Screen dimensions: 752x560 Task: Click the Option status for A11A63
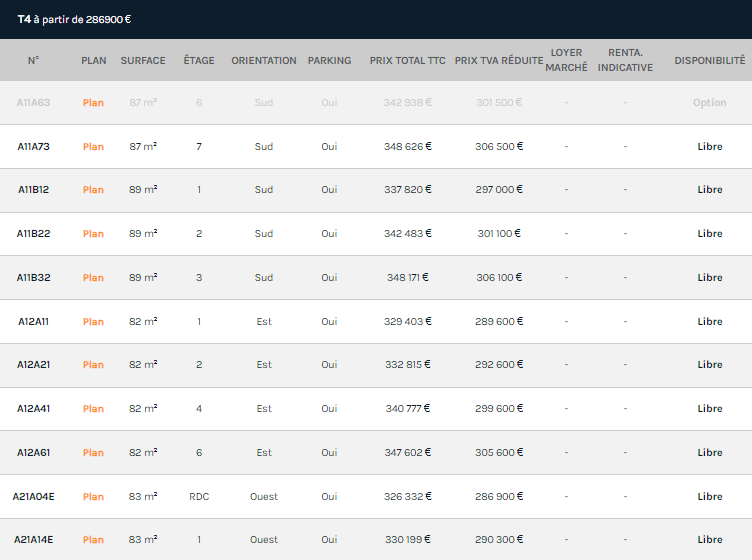[709, 103]
